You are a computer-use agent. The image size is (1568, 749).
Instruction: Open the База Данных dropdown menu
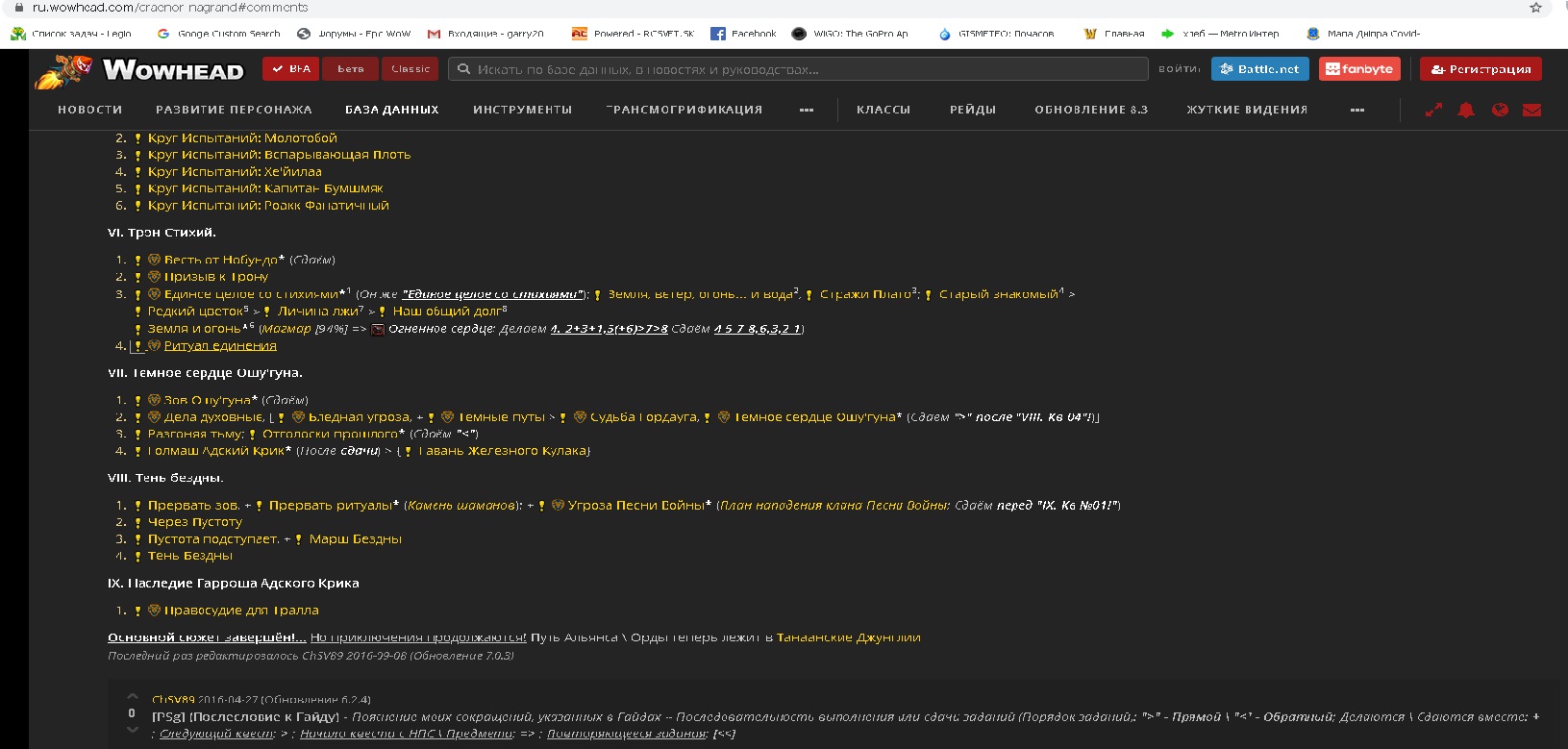point(391,110)
